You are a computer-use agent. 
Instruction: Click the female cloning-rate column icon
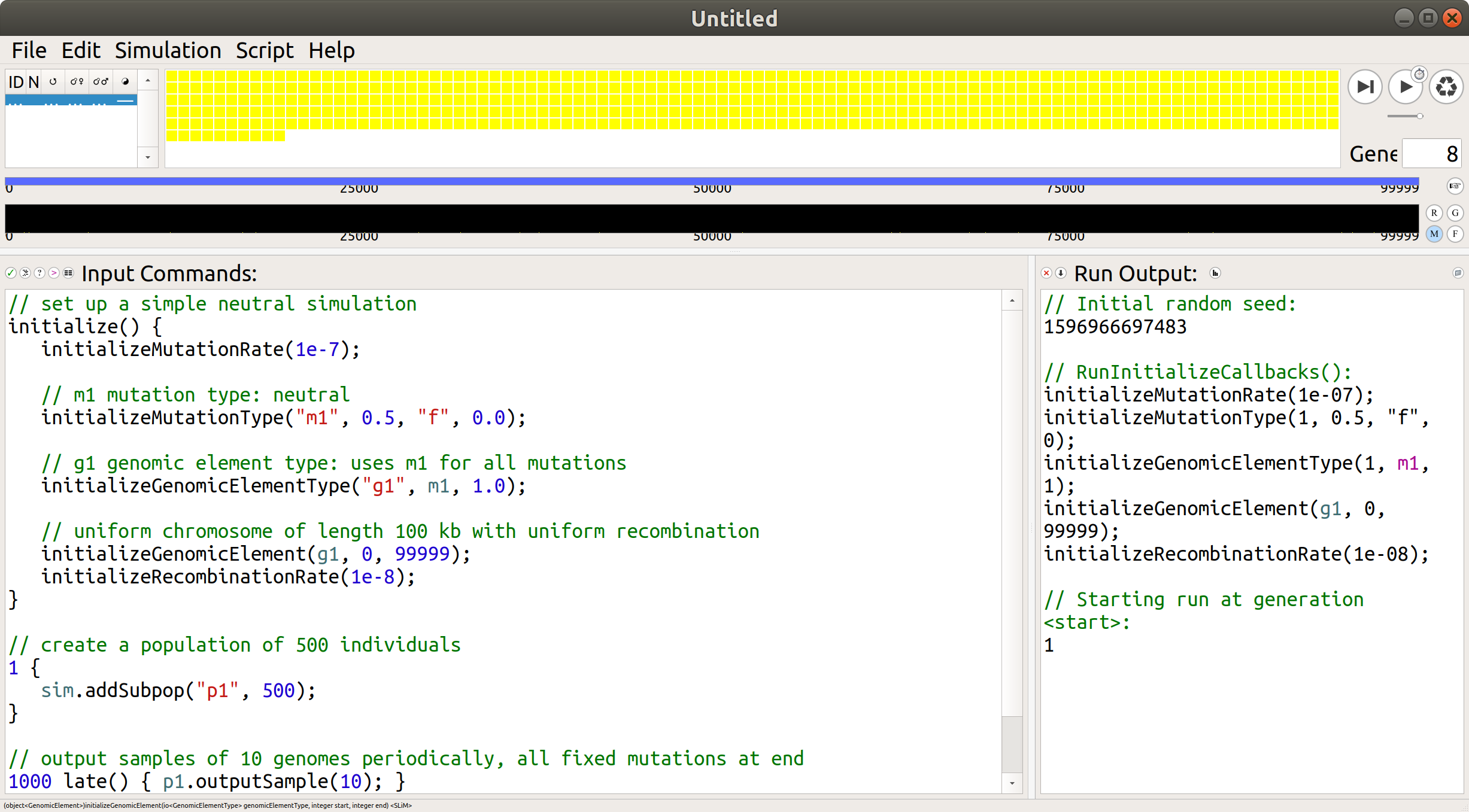pyautogui.click(x=77, y=81)
